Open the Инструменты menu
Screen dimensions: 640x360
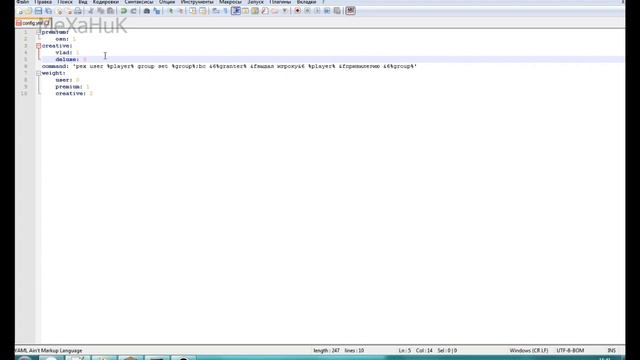[197, 2]
